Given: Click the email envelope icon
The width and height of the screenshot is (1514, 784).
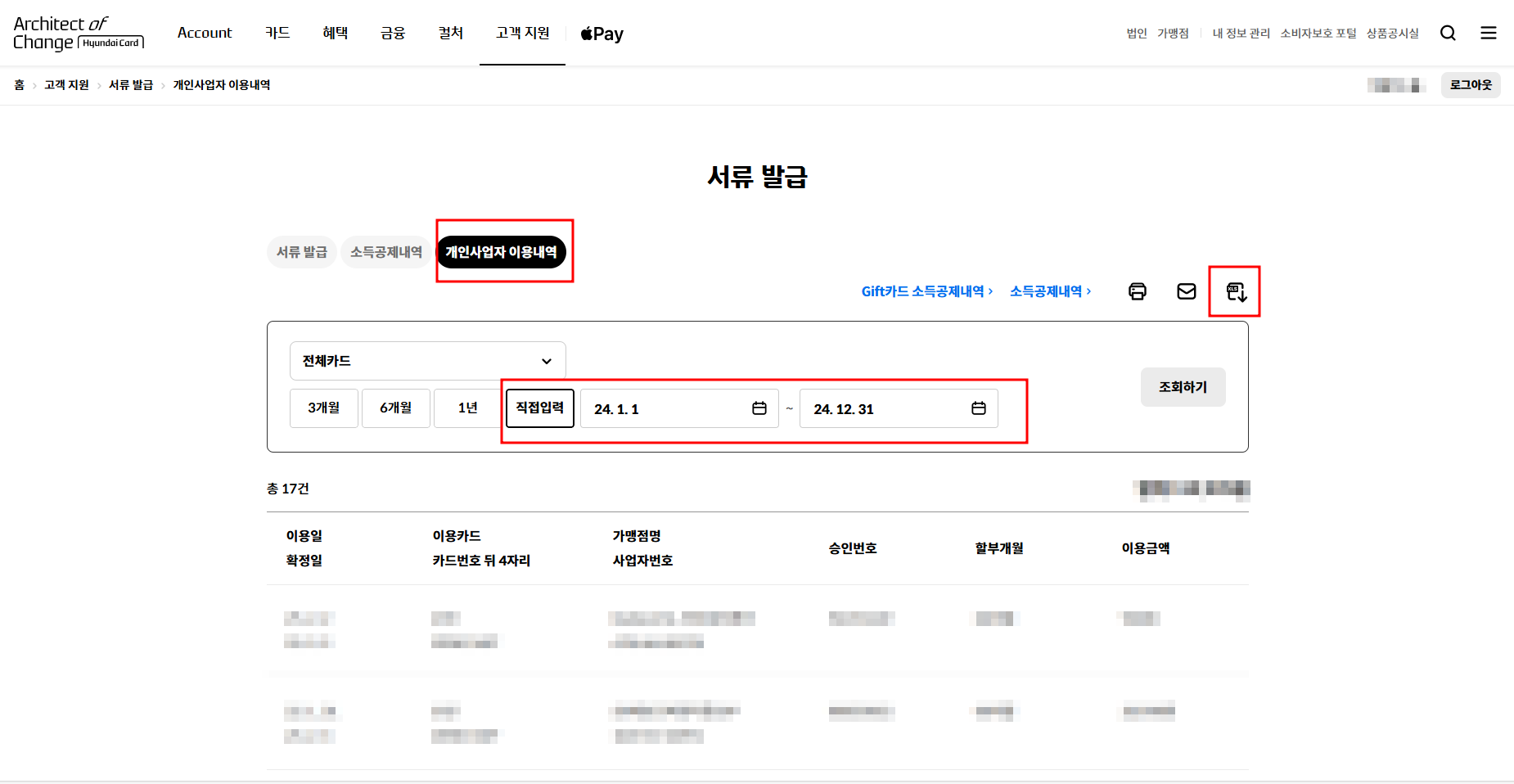Looking at the screenshot, I should coord(1187,291).
